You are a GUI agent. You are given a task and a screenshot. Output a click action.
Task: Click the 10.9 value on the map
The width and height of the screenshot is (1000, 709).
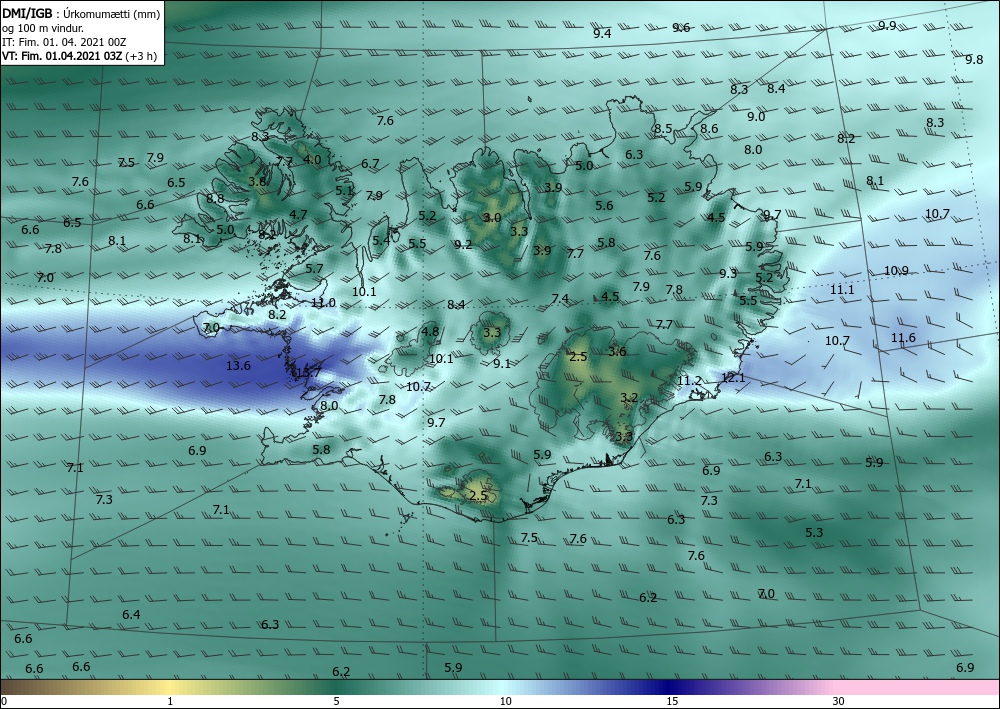[x=896, y=271]
